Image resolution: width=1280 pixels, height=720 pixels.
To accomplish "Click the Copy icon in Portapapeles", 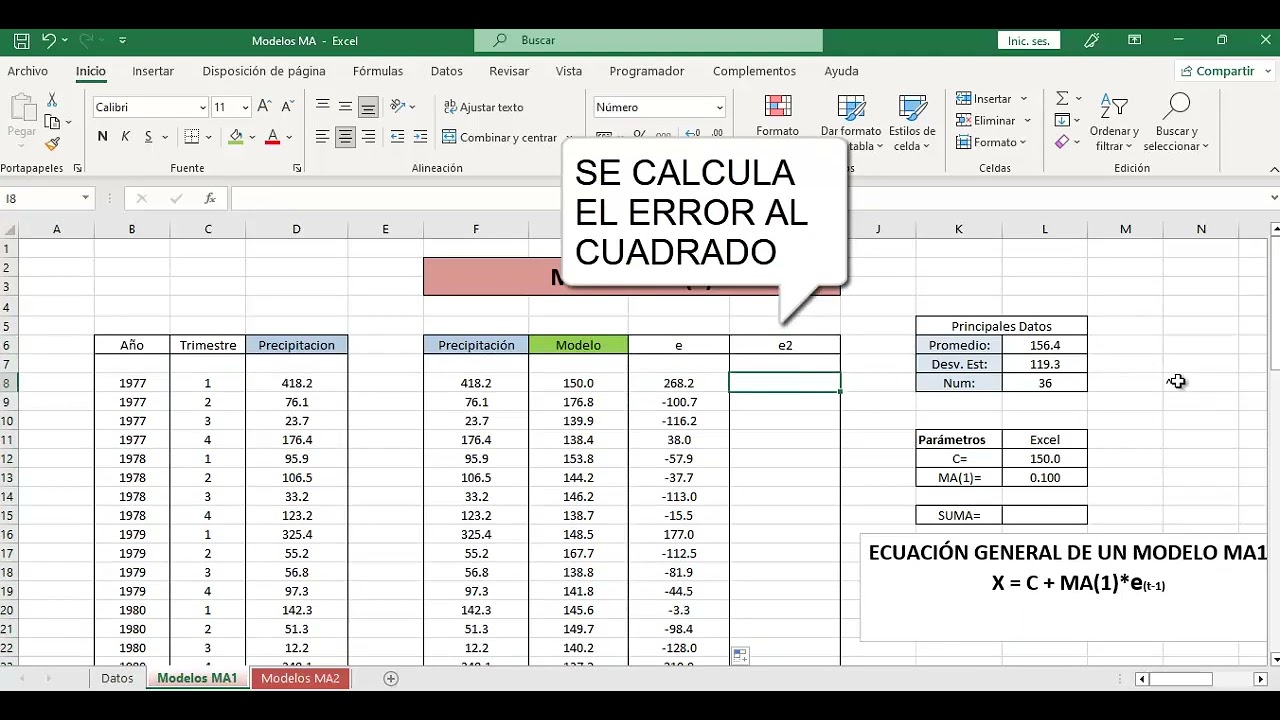I will [x=51, y=122].
